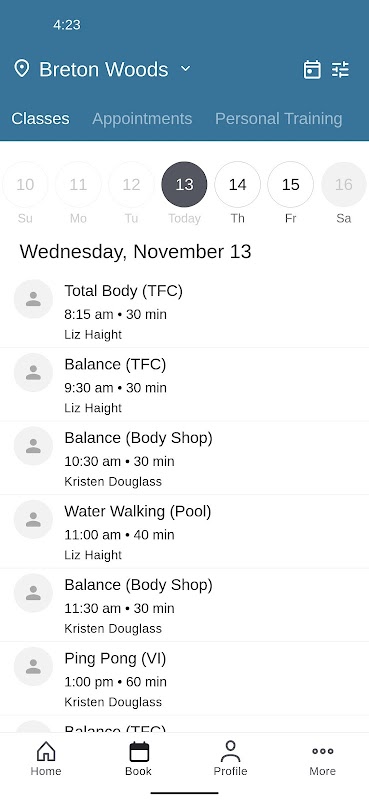369x800 pixels.
Task: Open the 10:30 am Balance (Body Shop) class
Action: tap(184, 458)
